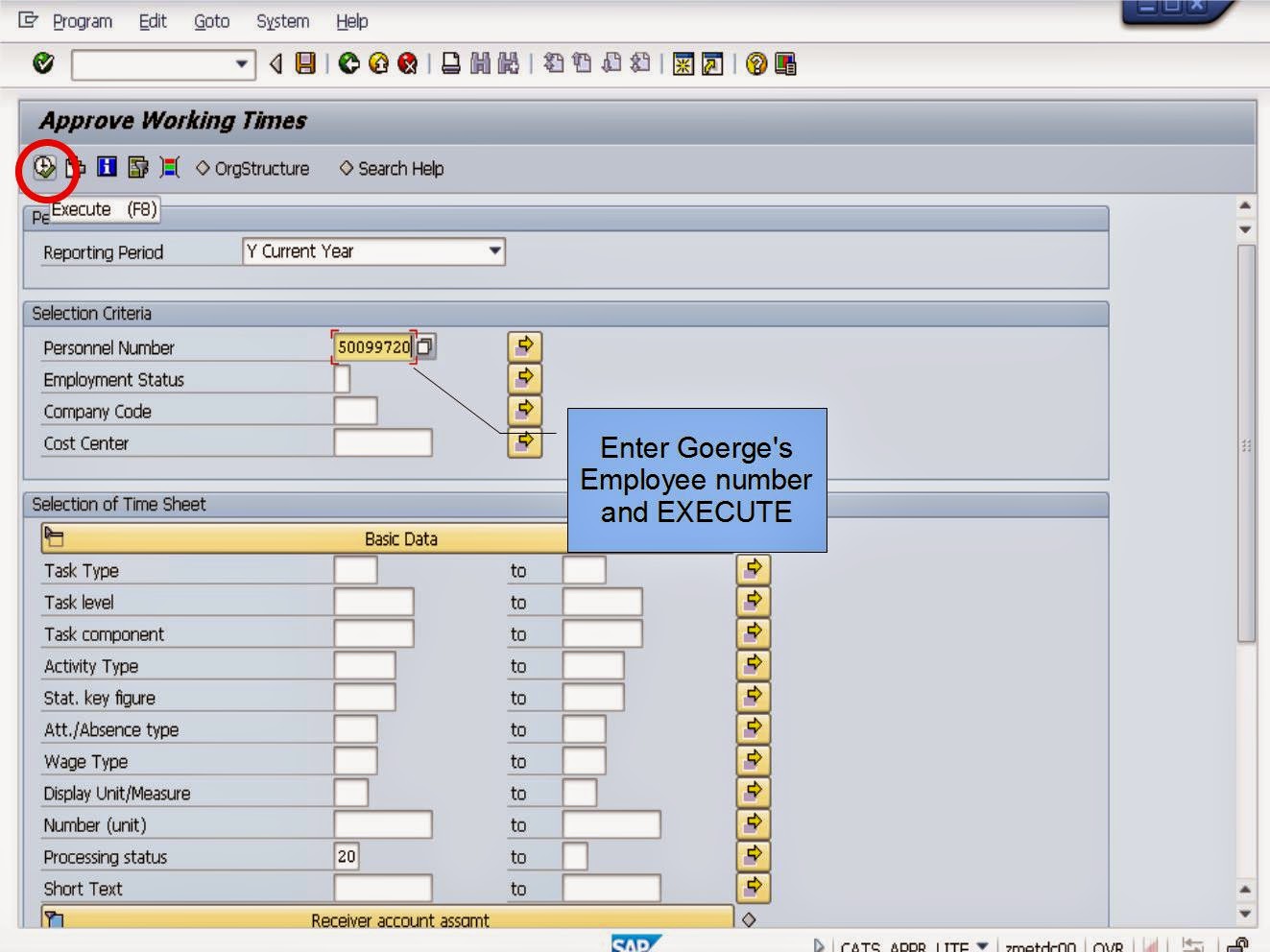Click the green Back arrow icon
This screenshot has height=952, width=1270.
tap(349, 64)
